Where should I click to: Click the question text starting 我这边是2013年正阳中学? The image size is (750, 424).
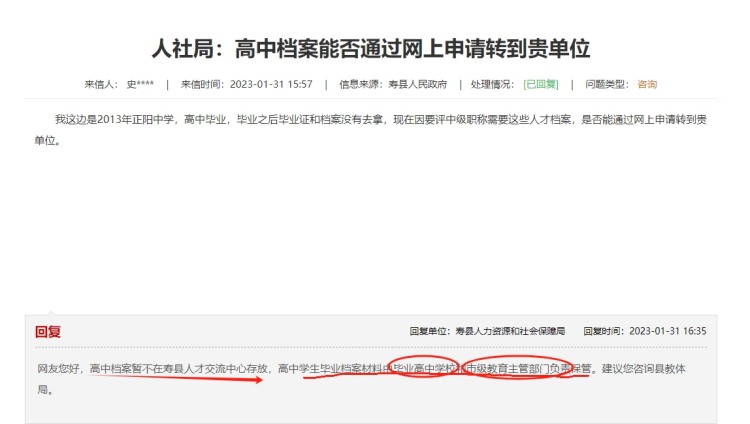point(371,130)
